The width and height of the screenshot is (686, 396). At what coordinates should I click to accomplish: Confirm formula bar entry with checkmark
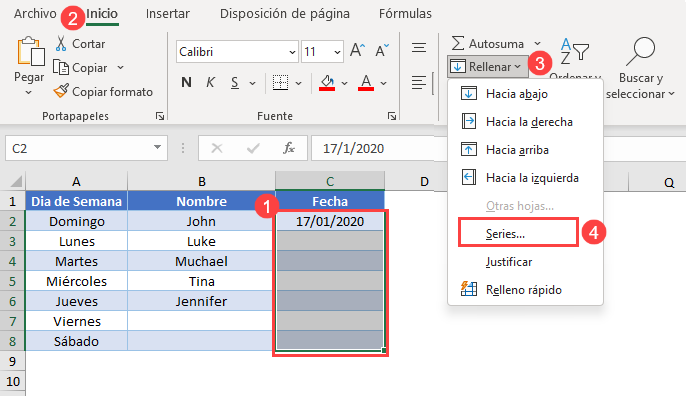253,148
